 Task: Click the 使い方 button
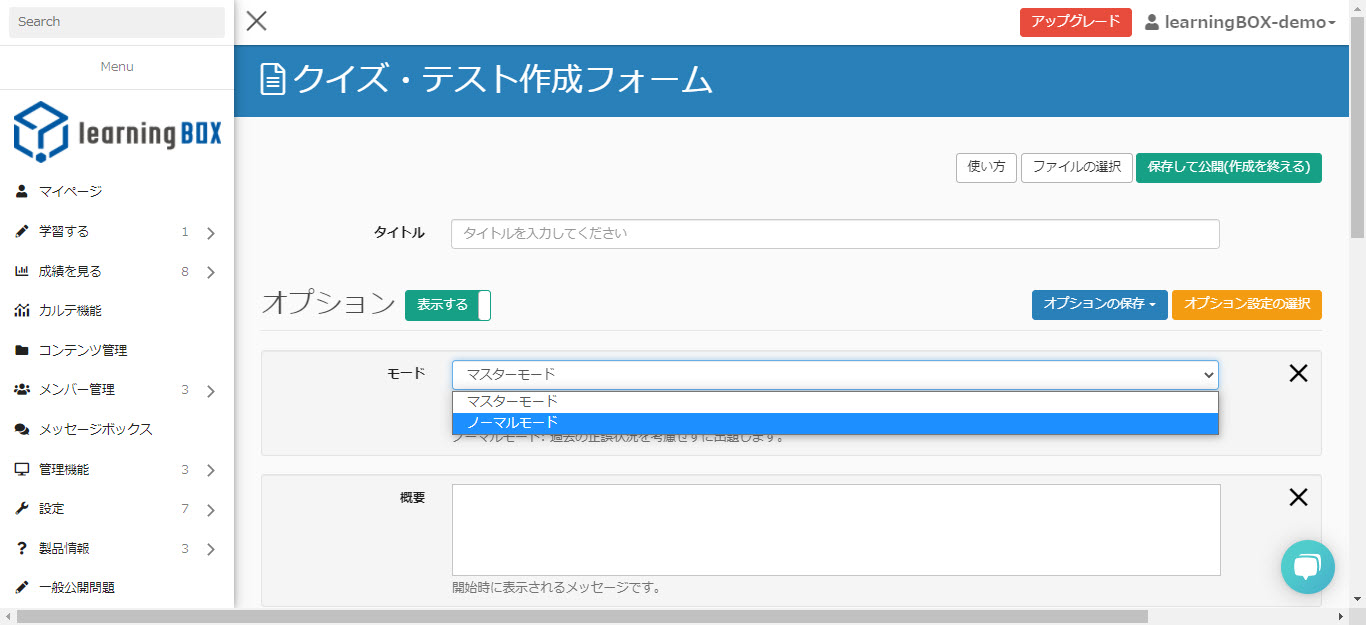click(986, 167)
